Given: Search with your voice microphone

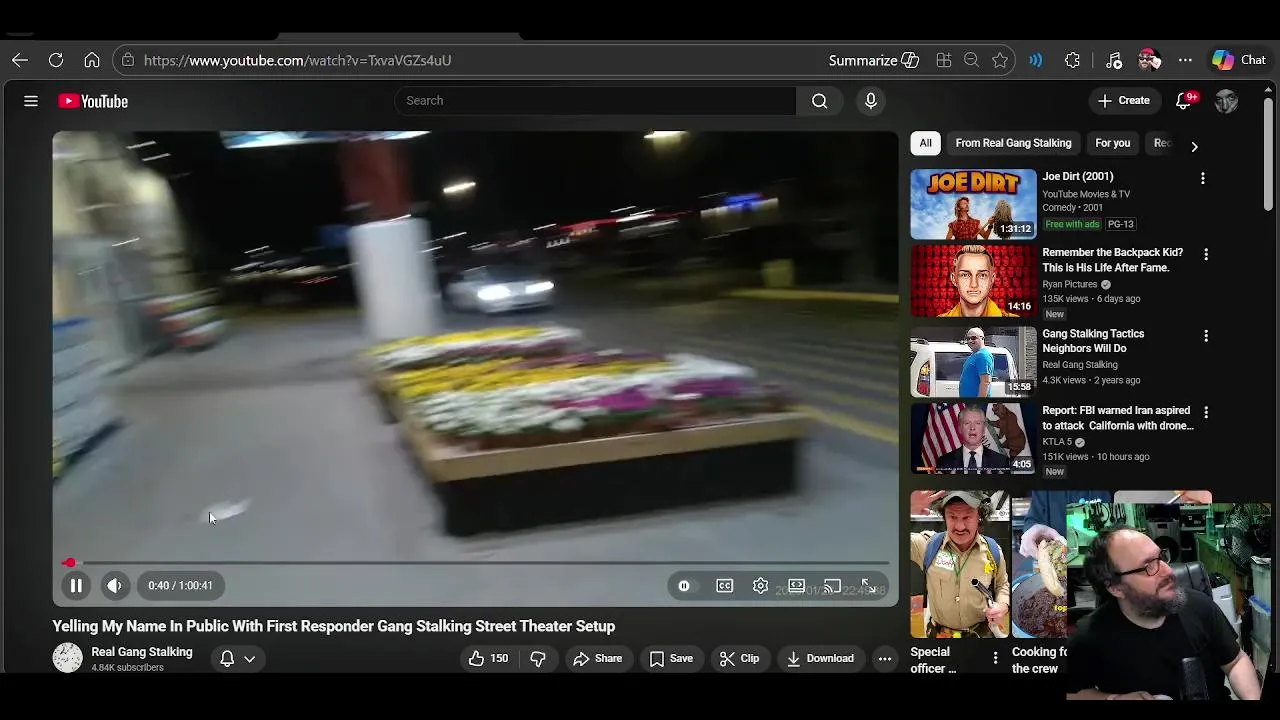Looking at the screenshot, I should pos(871,101).
